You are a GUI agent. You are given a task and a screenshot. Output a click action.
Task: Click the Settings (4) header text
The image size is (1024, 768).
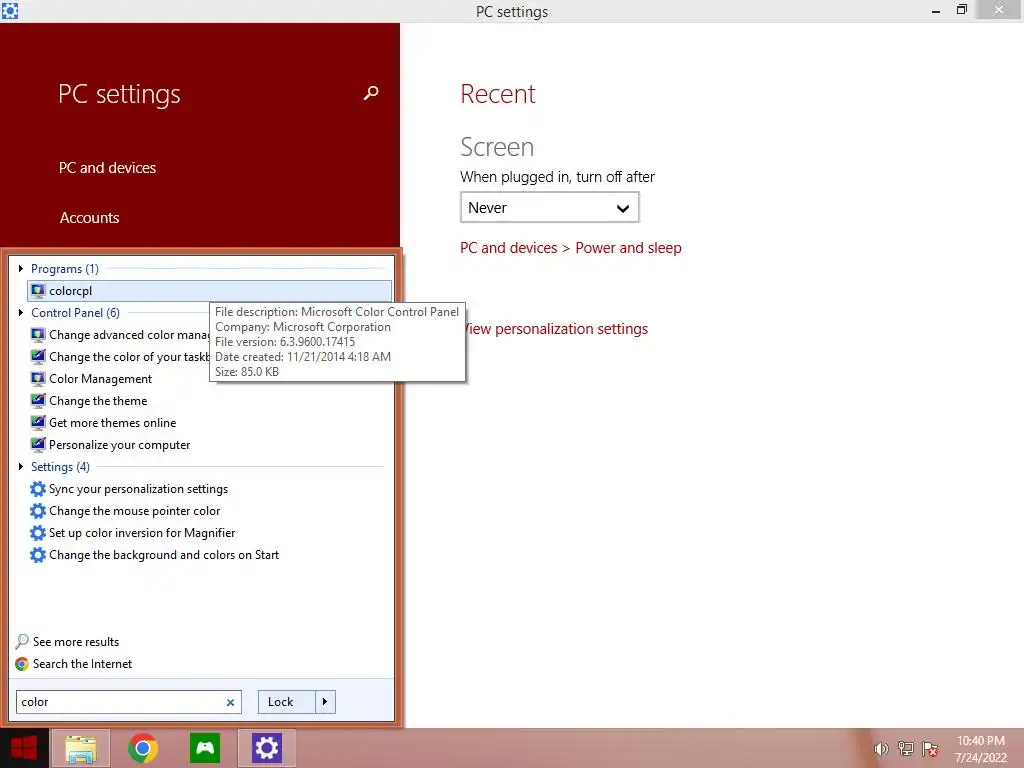coord(60,466)
